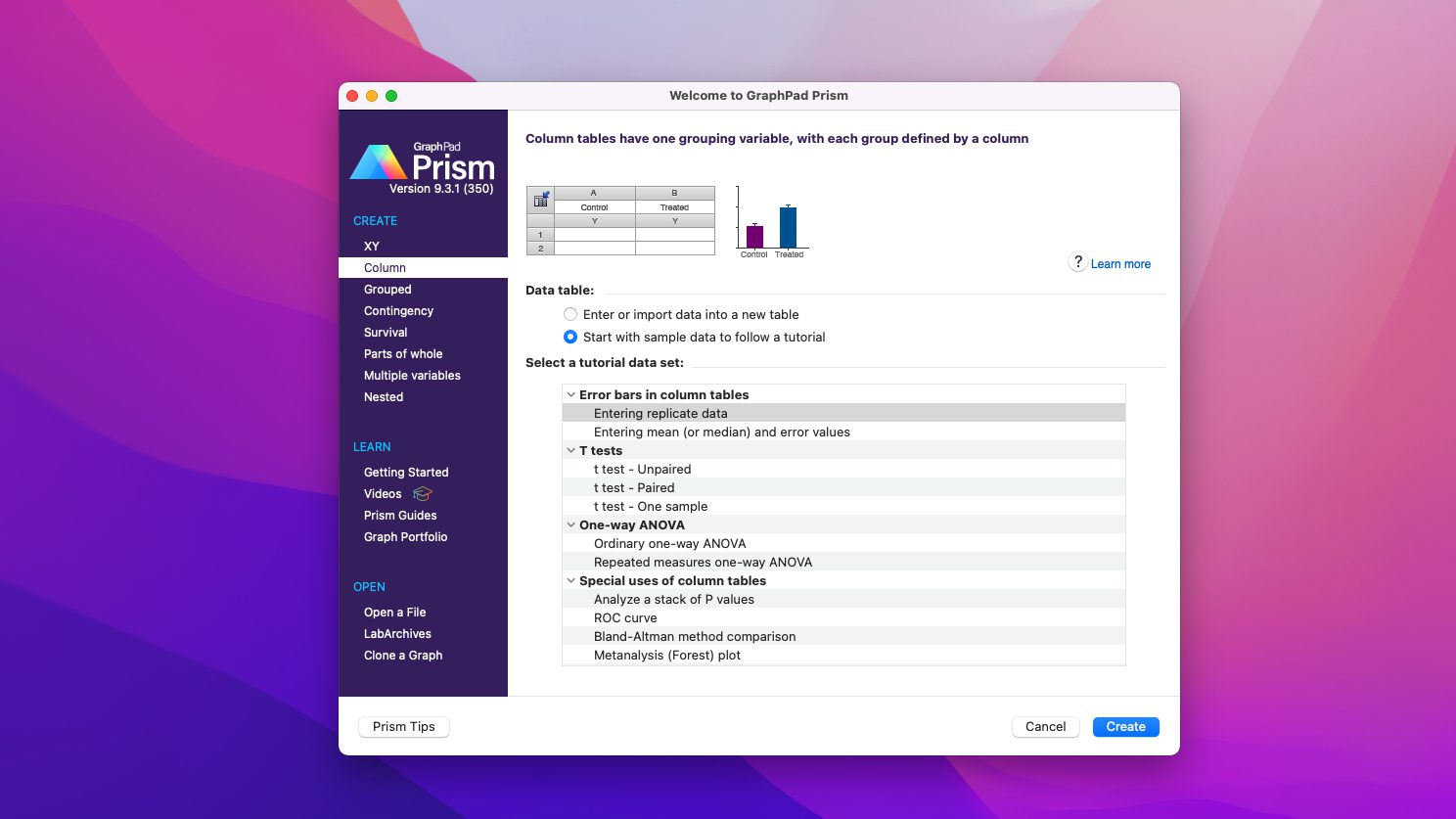This screenshot has width=1456, height=819.
Task: Collapse the 'One-way ANOVA' group
Action: point(571,525)
